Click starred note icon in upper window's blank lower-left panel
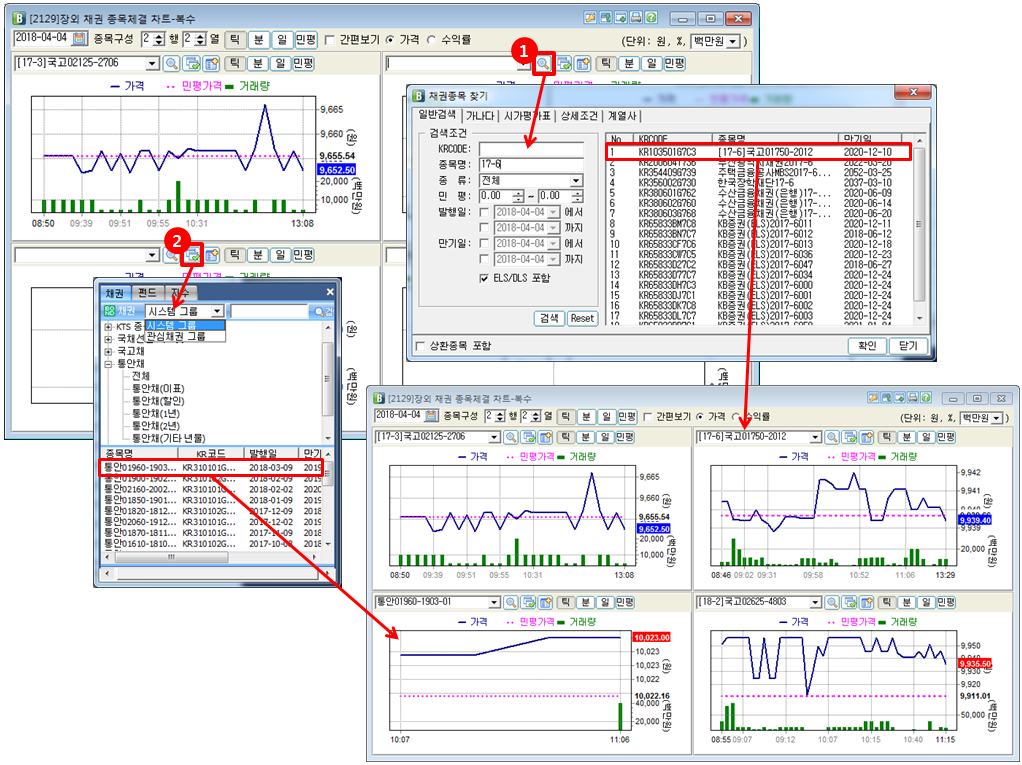The height and width of the screenshot is (765, 1022). pos(212,255)
